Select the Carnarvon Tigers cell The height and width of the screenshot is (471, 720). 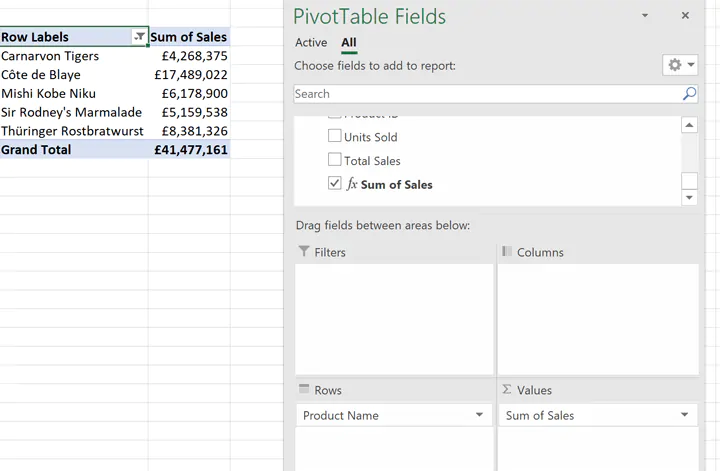74,56
